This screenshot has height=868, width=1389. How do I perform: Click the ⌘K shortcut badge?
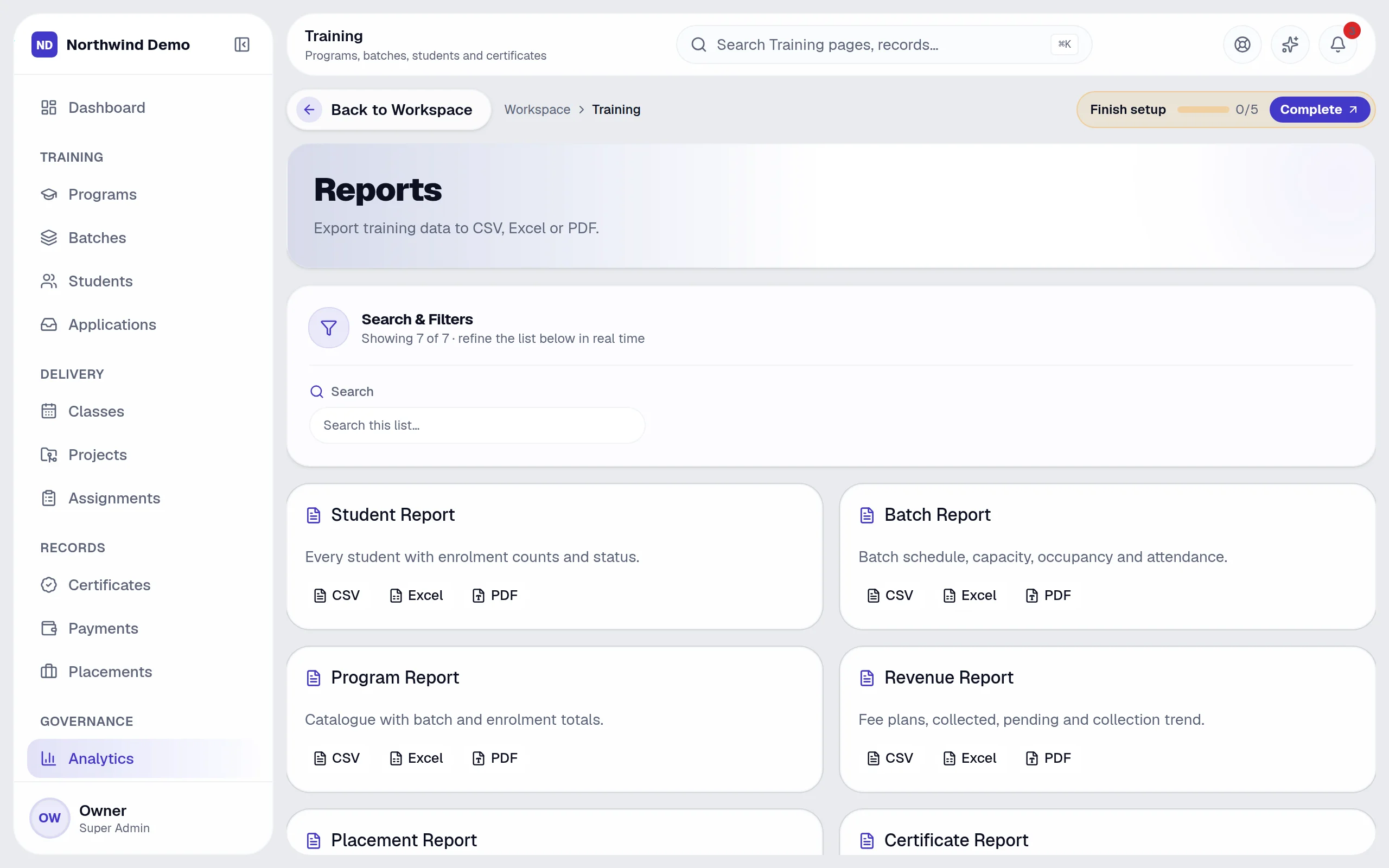pyautogui.click(x=1064, y=44)
